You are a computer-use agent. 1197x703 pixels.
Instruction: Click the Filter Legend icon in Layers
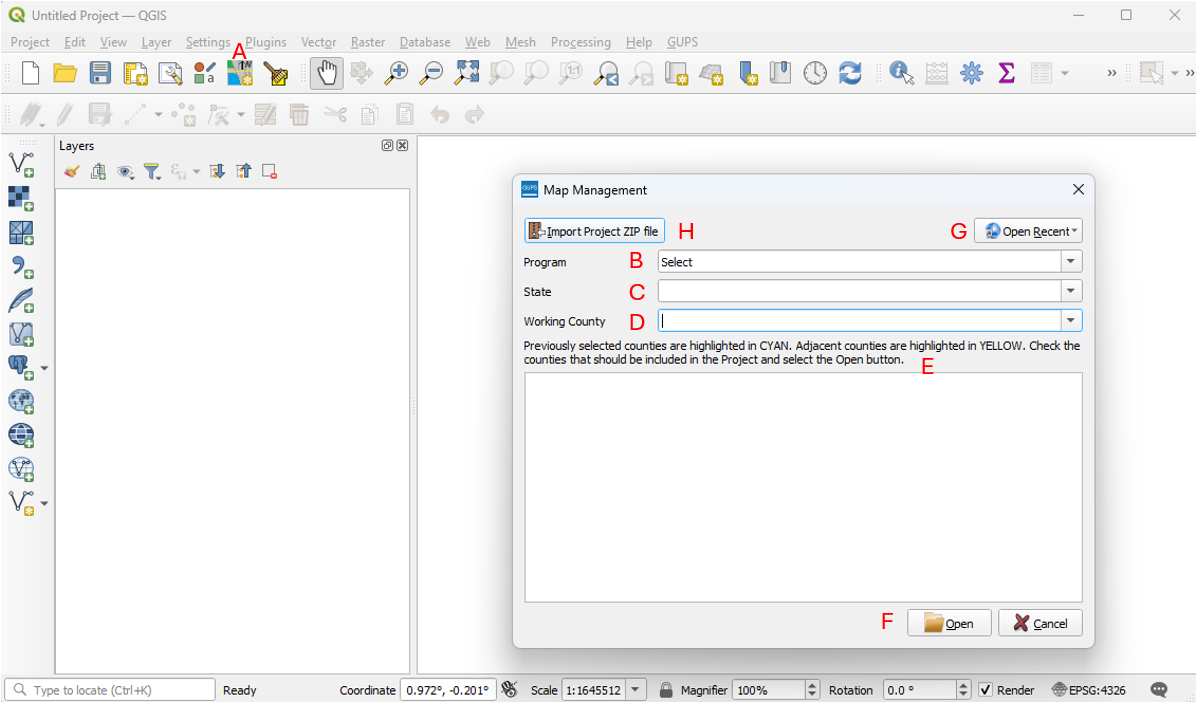[x=151, y=172]
